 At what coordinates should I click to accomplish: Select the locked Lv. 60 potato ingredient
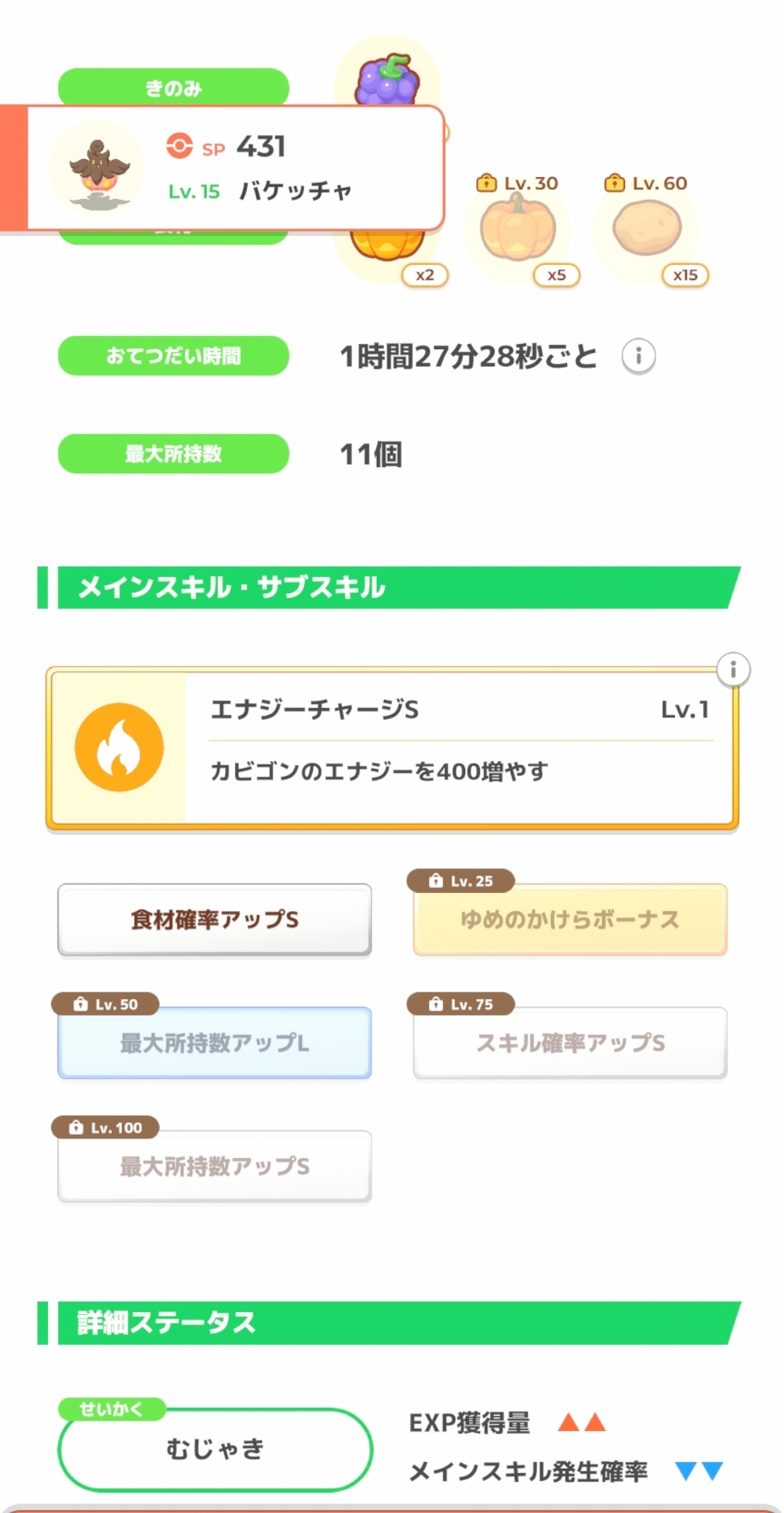647,229
